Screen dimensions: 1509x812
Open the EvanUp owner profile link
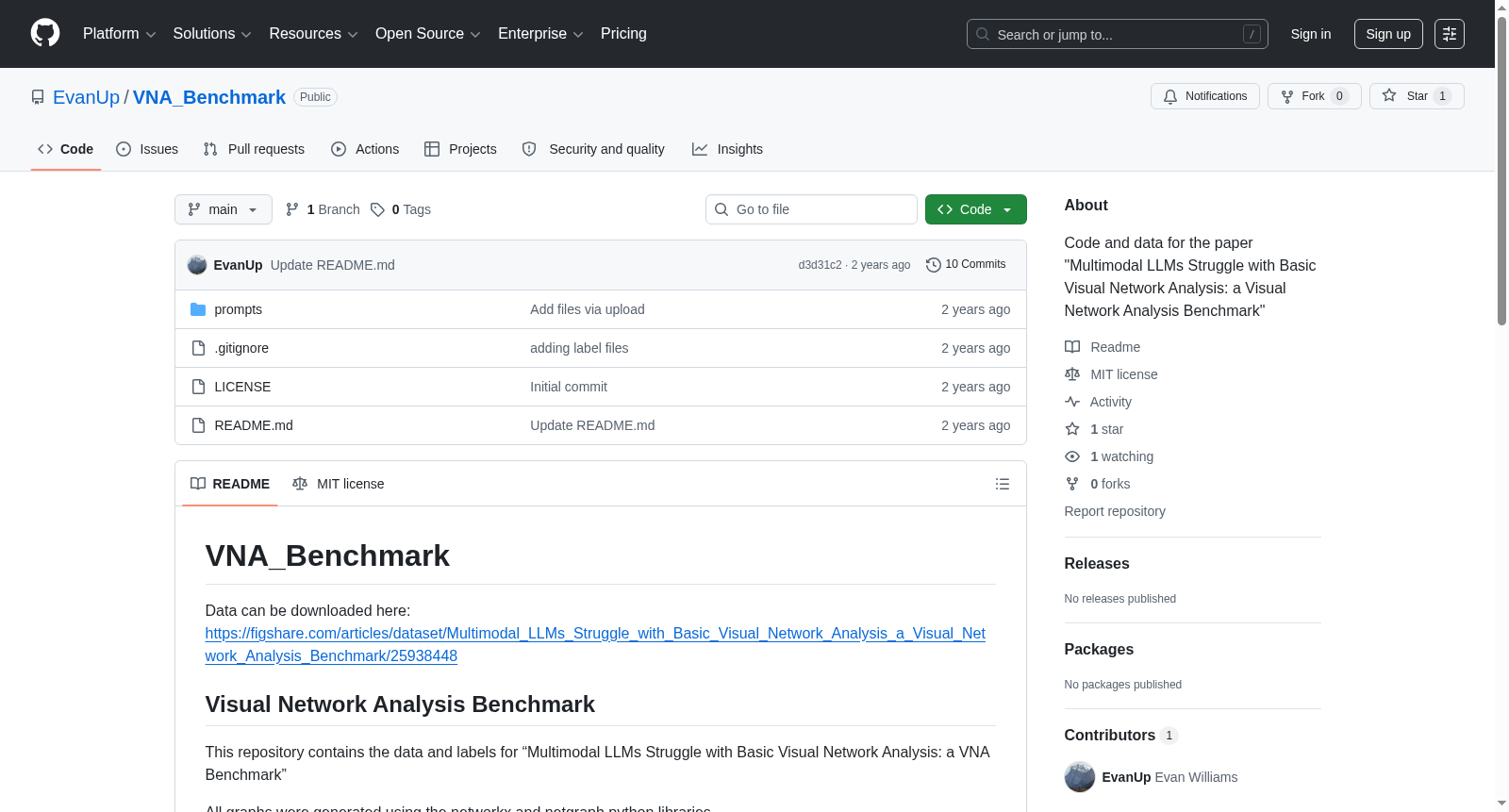tap(86, 97)
